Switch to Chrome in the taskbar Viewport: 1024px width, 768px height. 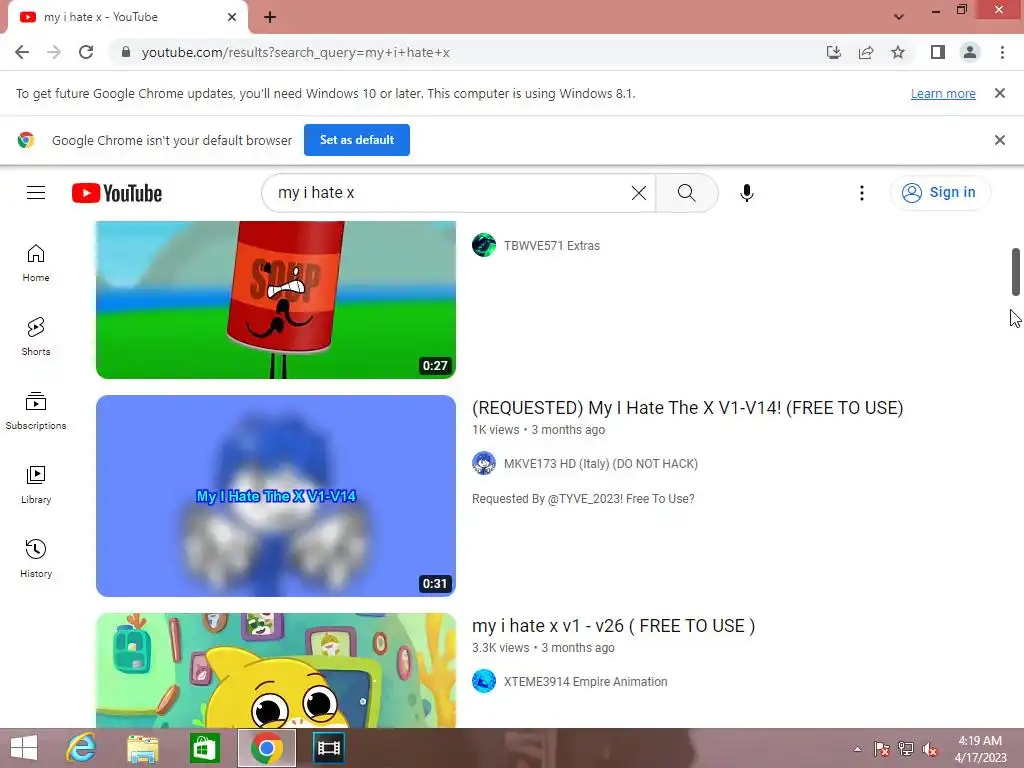[266, 748]
